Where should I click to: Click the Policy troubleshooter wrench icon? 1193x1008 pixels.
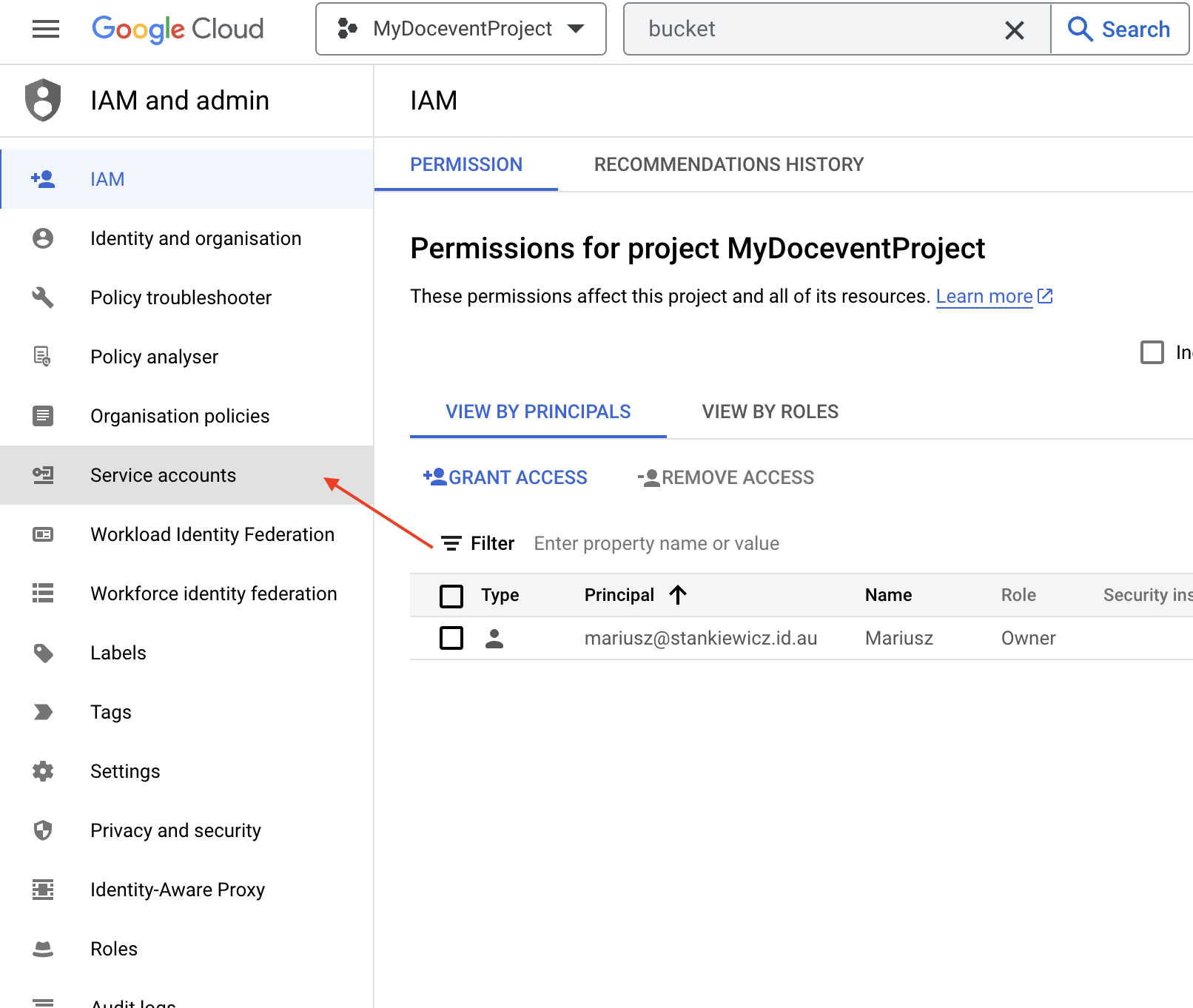(43, 298)
